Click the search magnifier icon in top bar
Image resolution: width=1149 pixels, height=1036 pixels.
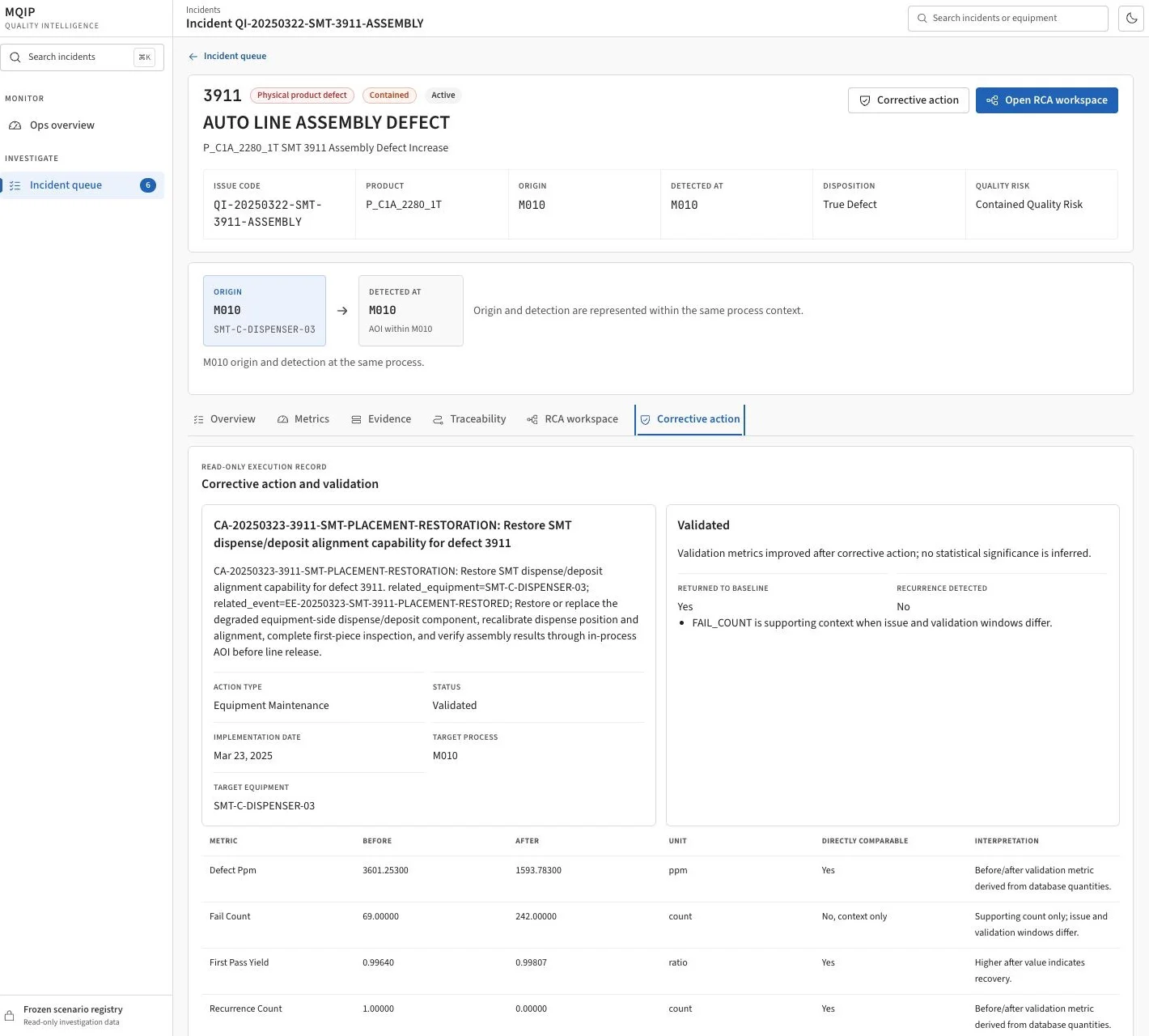tap(922, 18)
